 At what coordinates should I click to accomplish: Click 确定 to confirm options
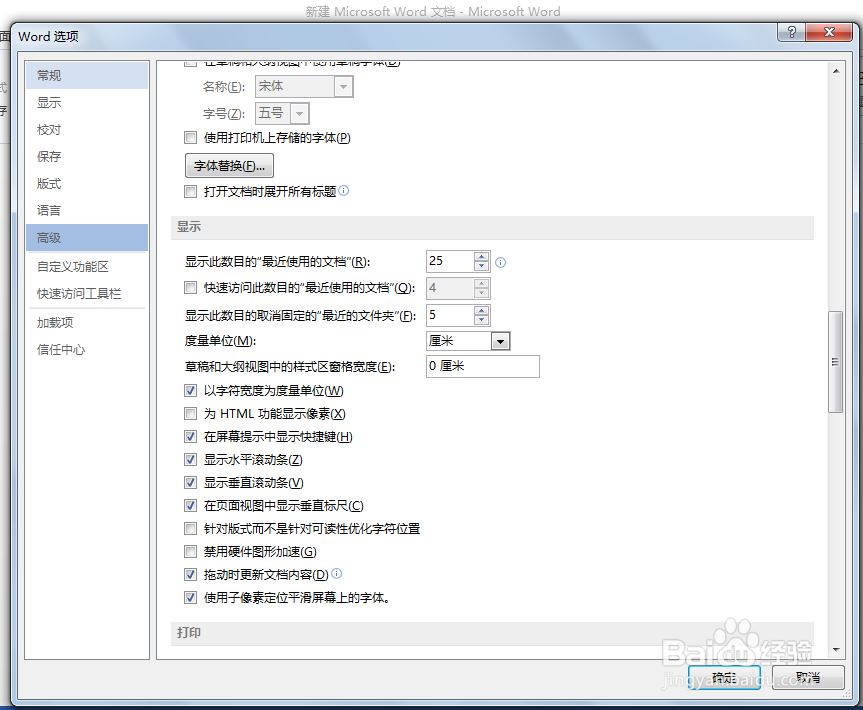(724, 677)
